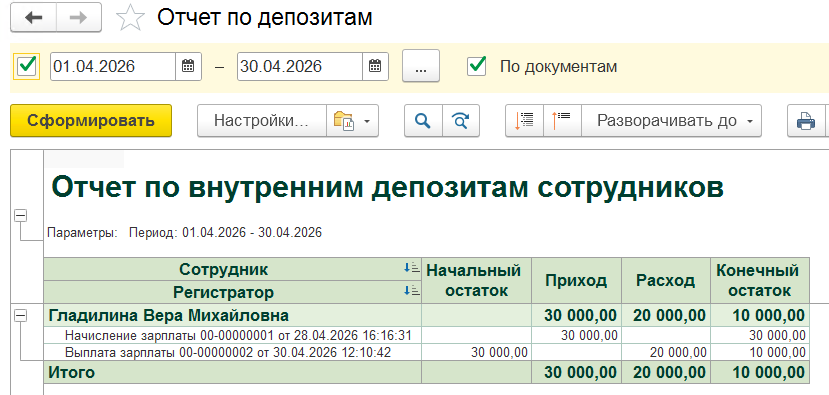Open calendar for end date 30.04.2026
The height and width of the screenshot is (395, 829).
(375, 66)
